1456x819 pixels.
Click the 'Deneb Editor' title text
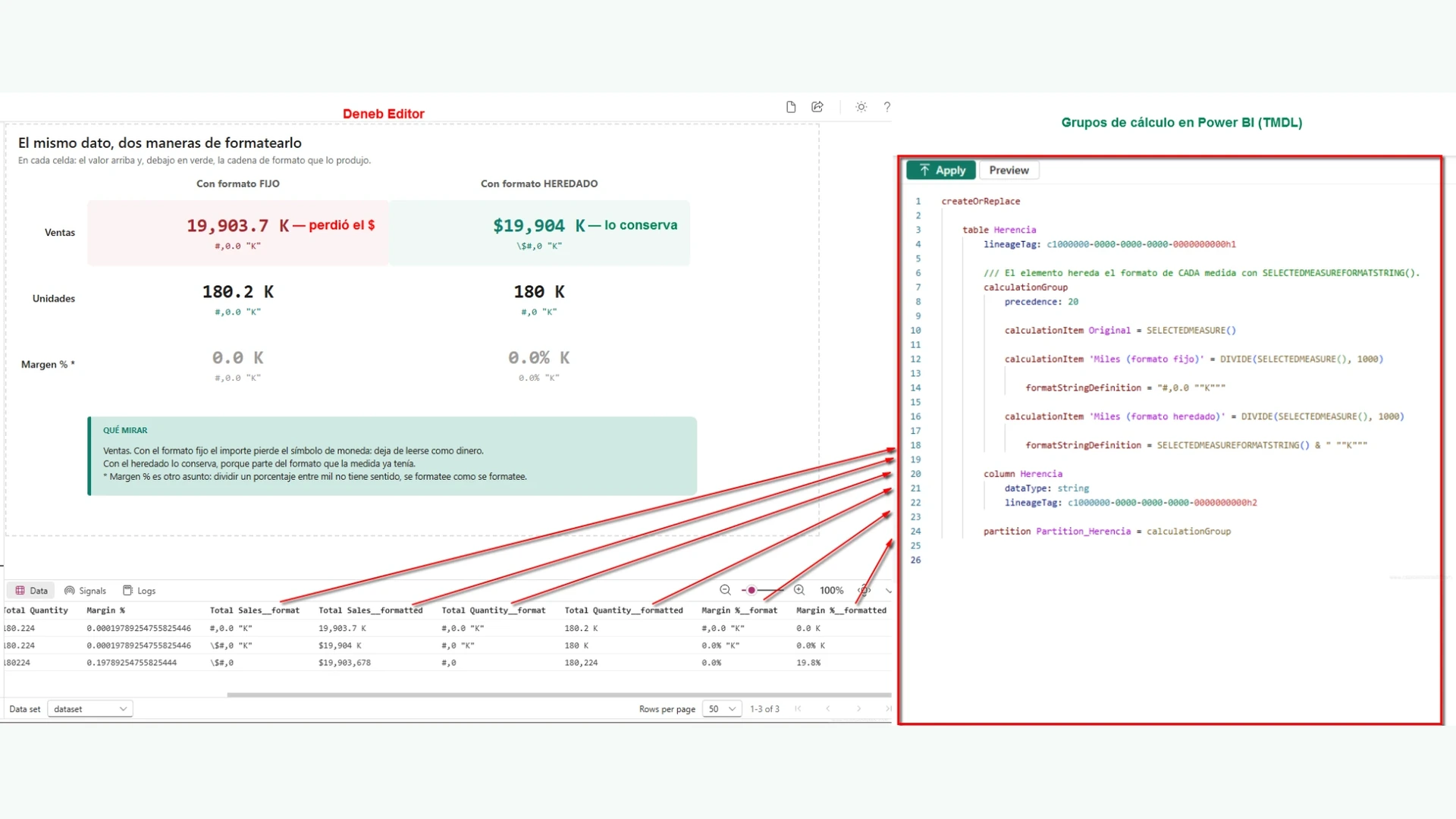click(x=384, y=114)
